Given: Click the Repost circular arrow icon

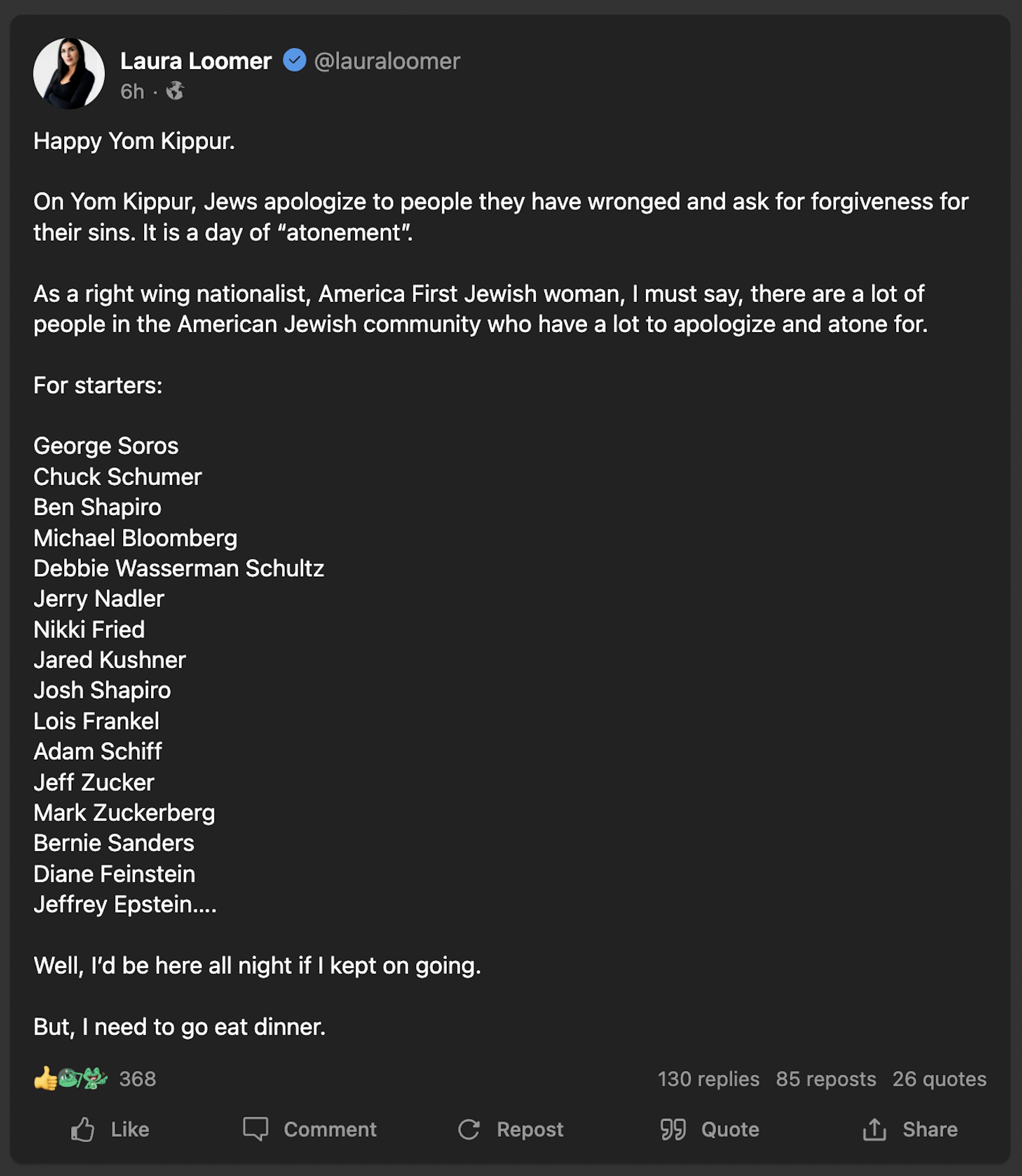Looking at the screenshot, I should click(469, 1129).
